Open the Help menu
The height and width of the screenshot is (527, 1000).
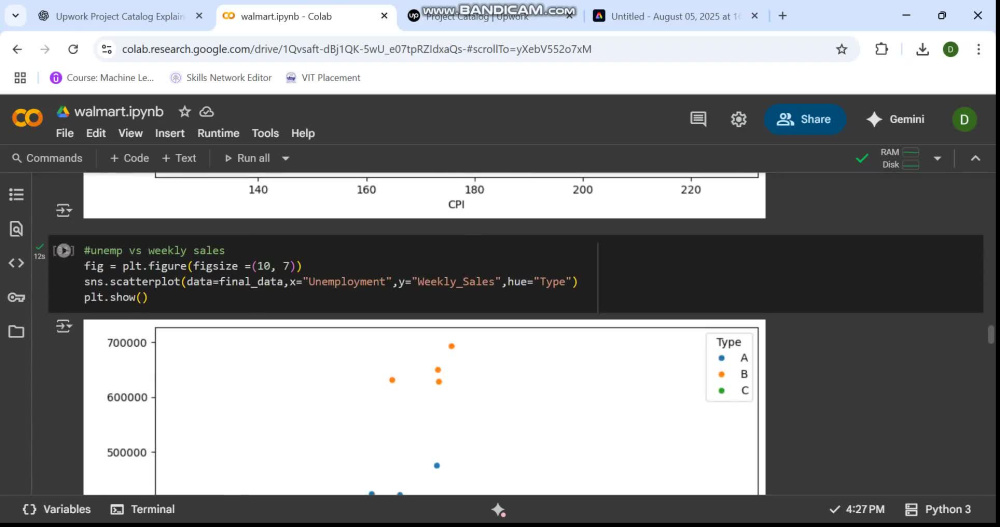(303, 133)
